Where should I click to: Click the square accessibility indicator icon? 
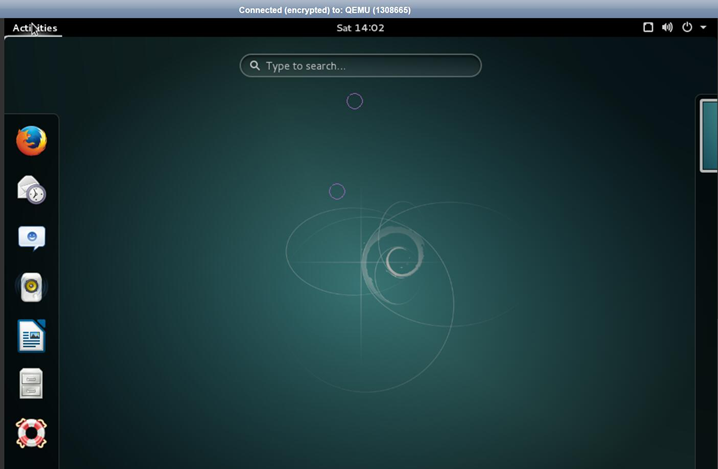pyautogui.click(x=648, y=27)
